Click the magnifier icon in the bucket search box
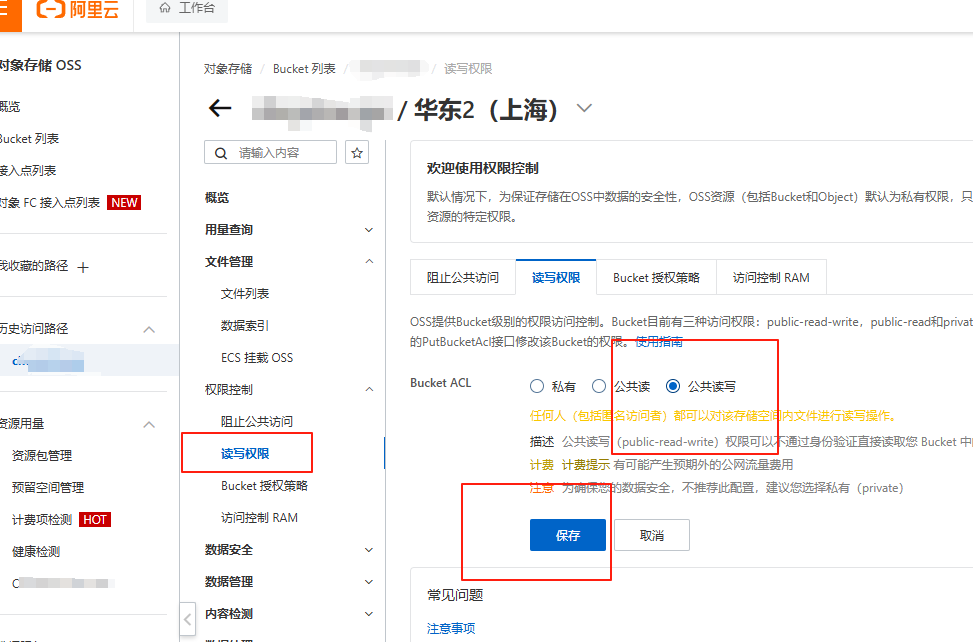This screenshot has width=973, height=642. (221, 152)
